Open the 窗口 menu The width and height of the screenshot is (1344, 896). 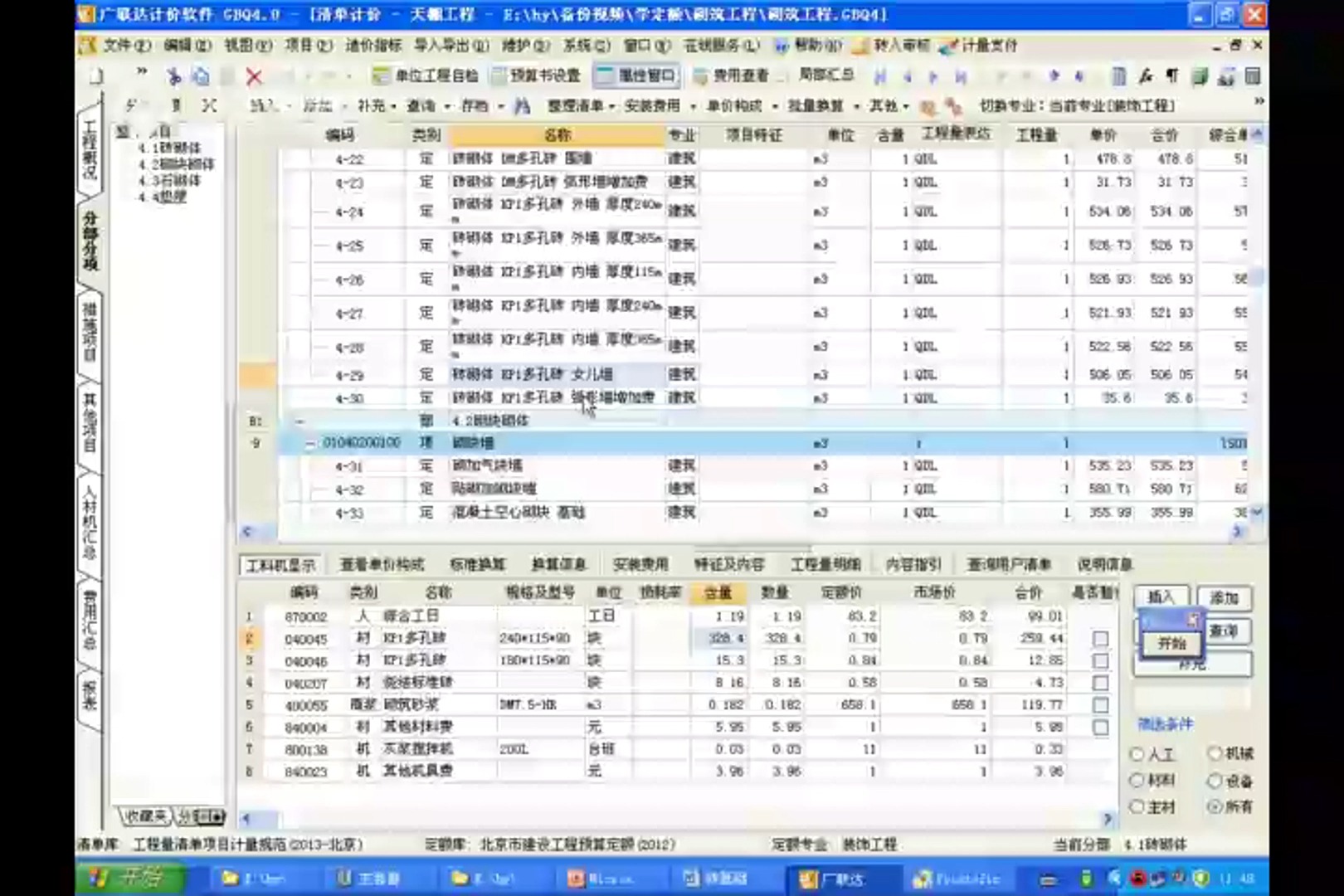[x=647, y=46]
